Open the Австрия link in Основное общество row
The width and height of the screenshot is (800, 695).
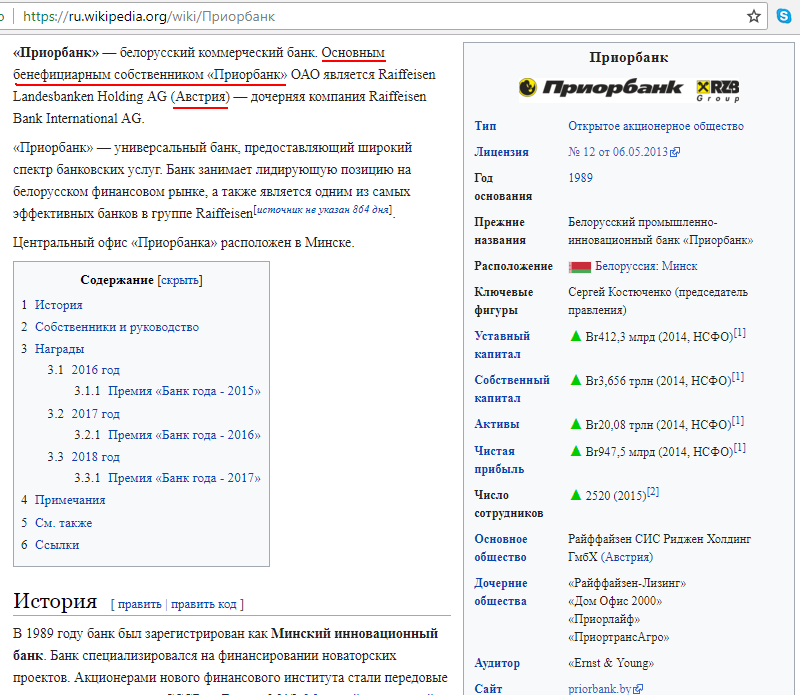click(x=627, y=557)
